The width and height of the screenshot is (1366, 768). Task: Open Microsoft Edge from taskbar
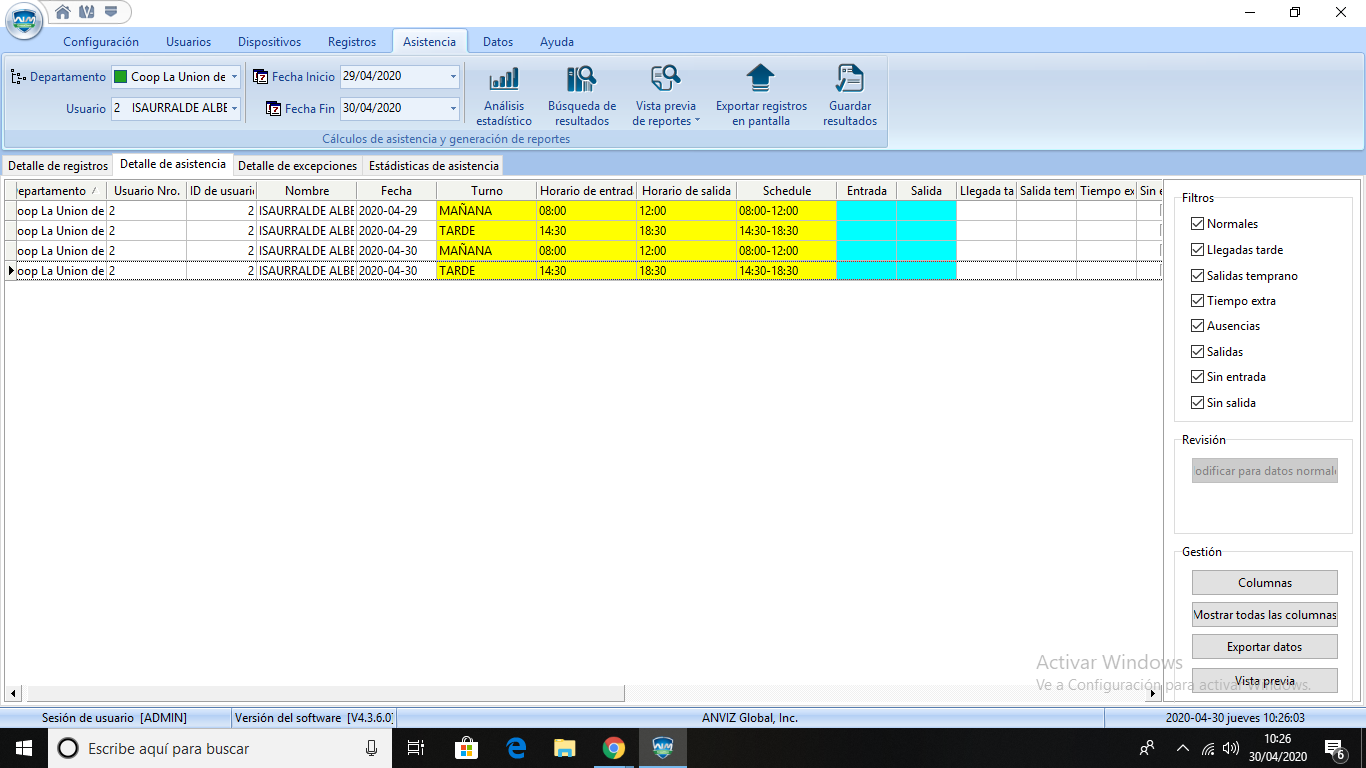tap(516, 748)
